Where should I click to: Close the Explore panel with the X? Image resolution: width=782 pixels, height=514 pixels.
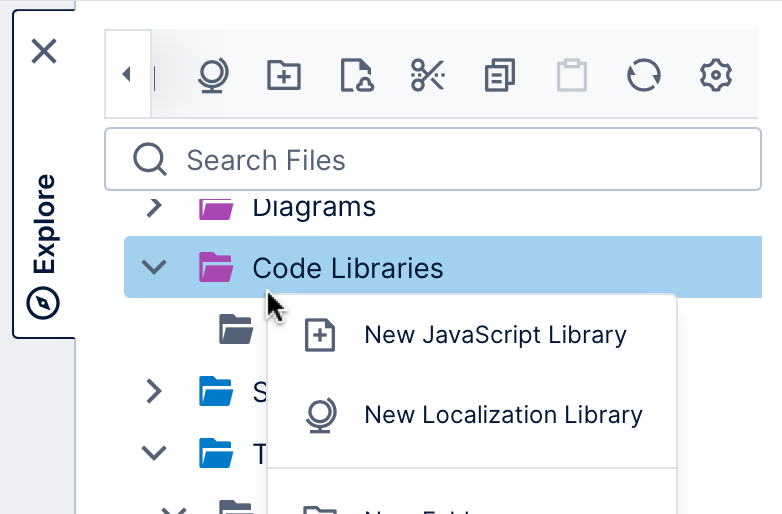point(44,51)
